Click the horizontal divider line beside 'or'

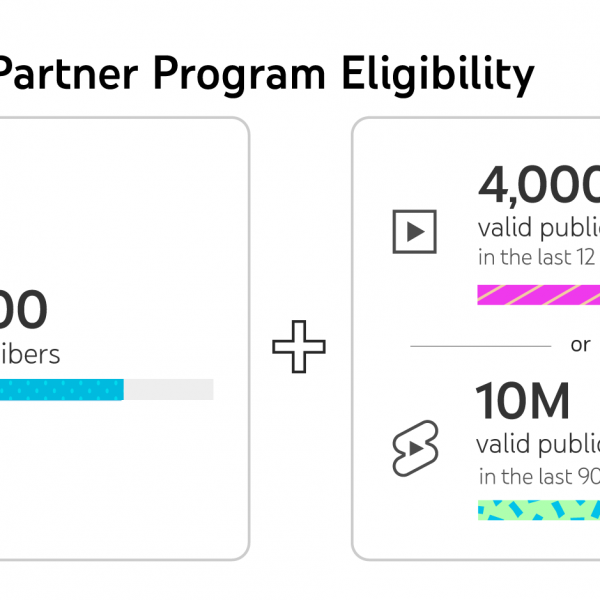tap(481, 346)
